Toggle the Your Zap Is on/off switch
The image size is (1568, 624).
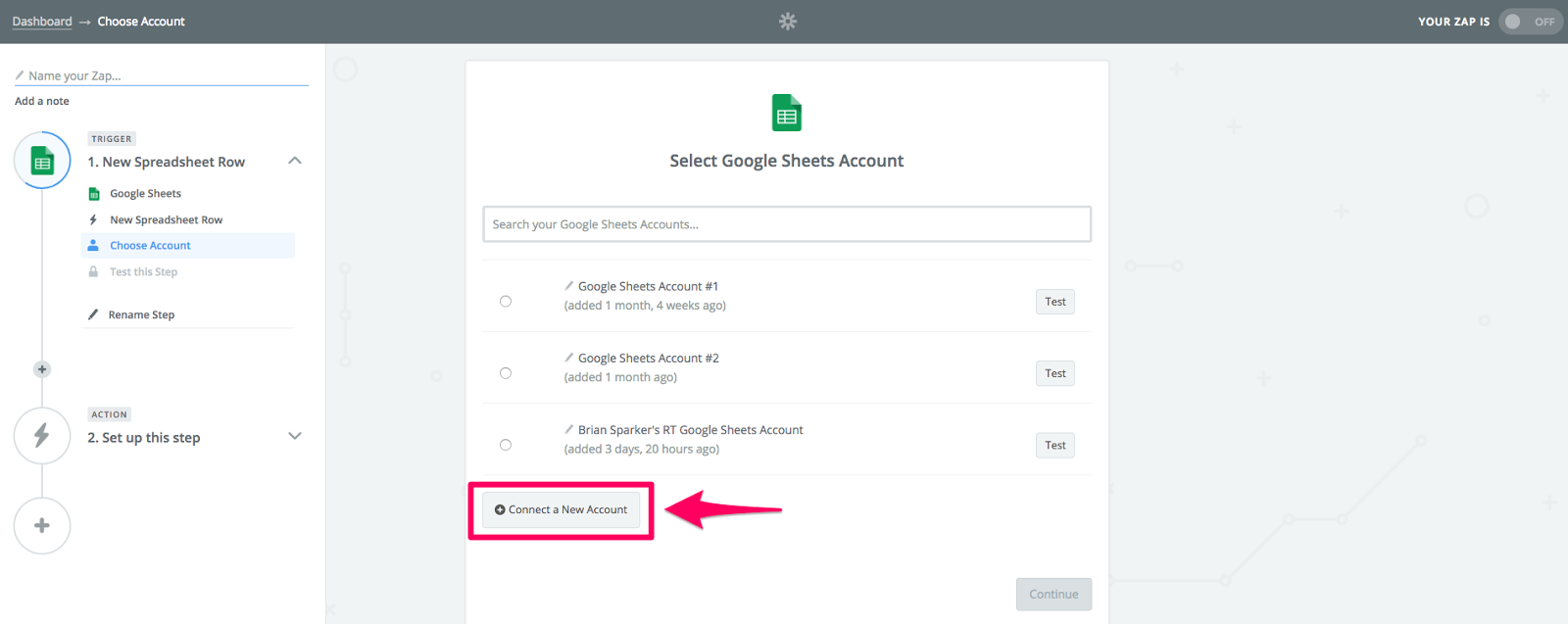pyautogui.click(x=1529, y=22)
